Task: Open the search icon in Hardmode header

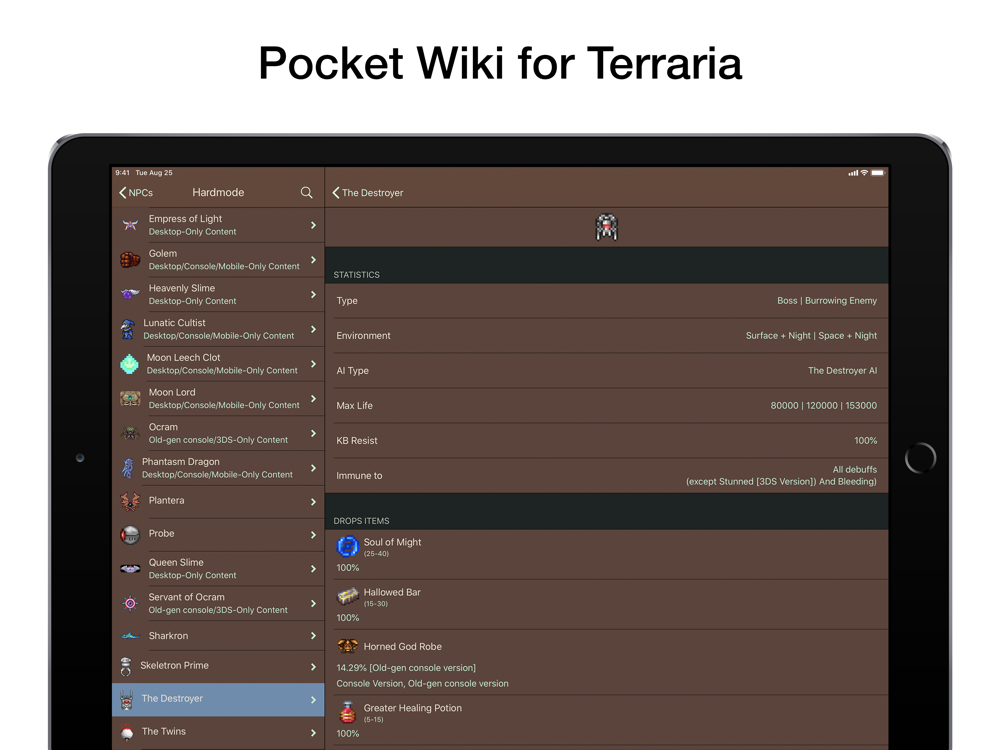Action: point(306,193)
